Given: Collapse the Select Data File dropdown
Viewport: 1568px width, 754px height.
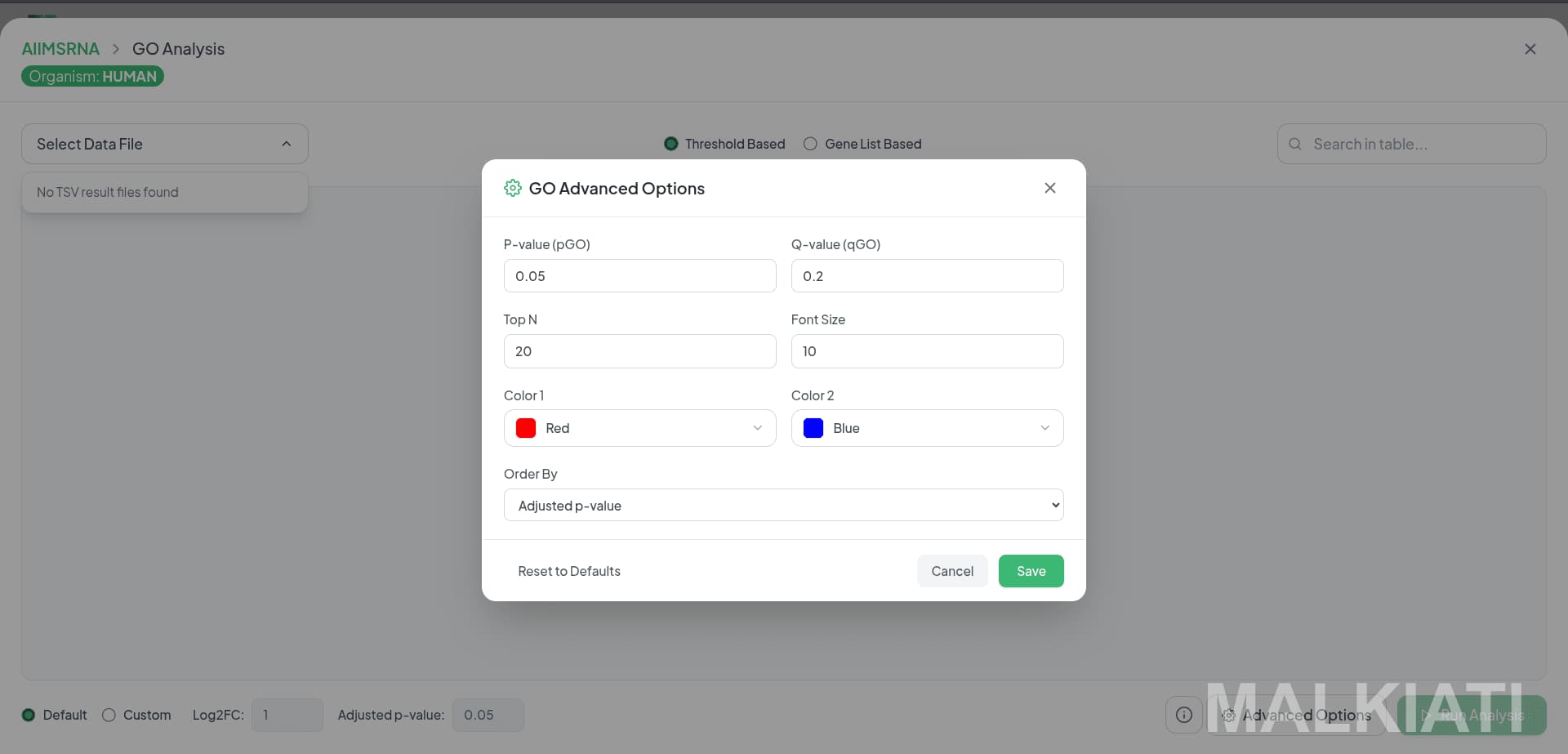Looking at the screenshot, I should click(165, 144).
